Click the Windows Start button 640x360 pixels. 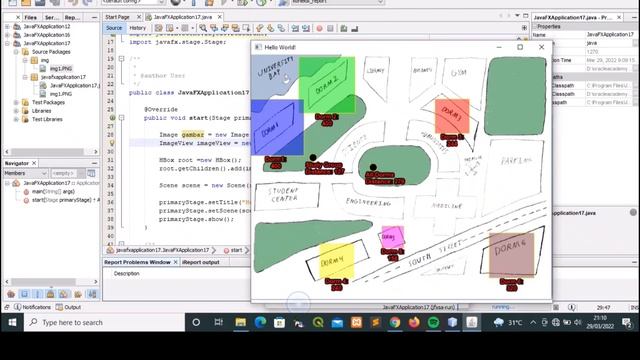[12, 322]
